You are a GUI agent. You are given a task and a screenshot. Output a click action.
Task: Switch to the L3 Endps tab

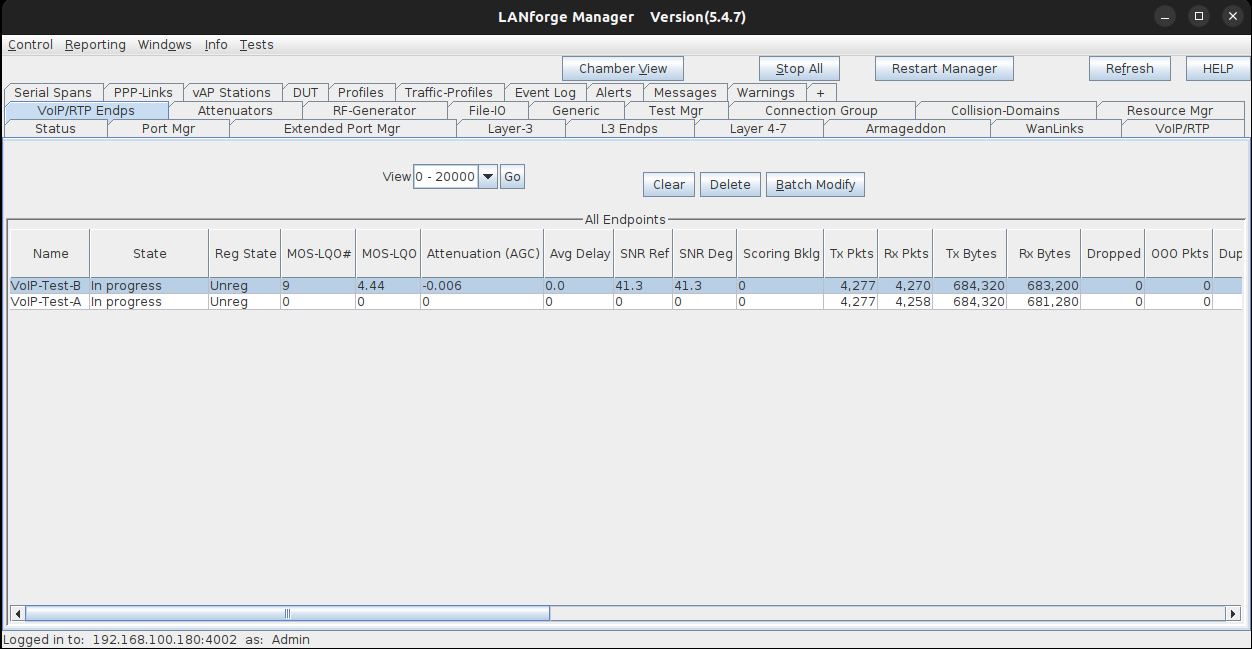click(629, 128)
